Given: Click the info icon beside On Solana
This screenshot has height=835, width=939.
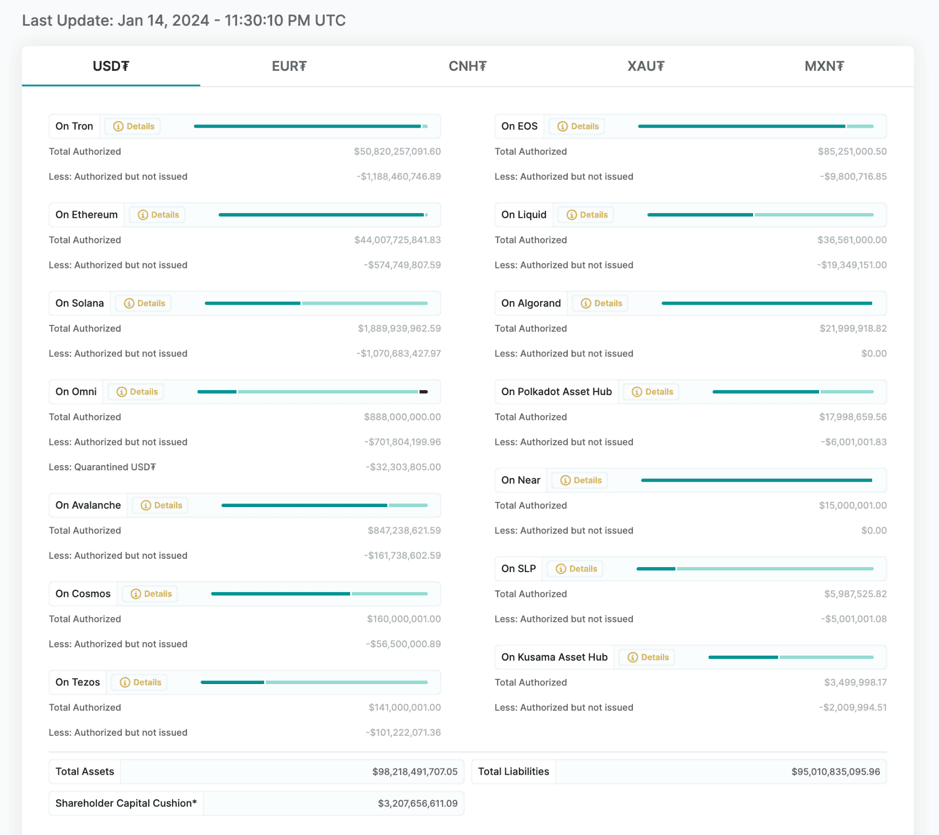Looking at the screenshot, I should point(129,304).
